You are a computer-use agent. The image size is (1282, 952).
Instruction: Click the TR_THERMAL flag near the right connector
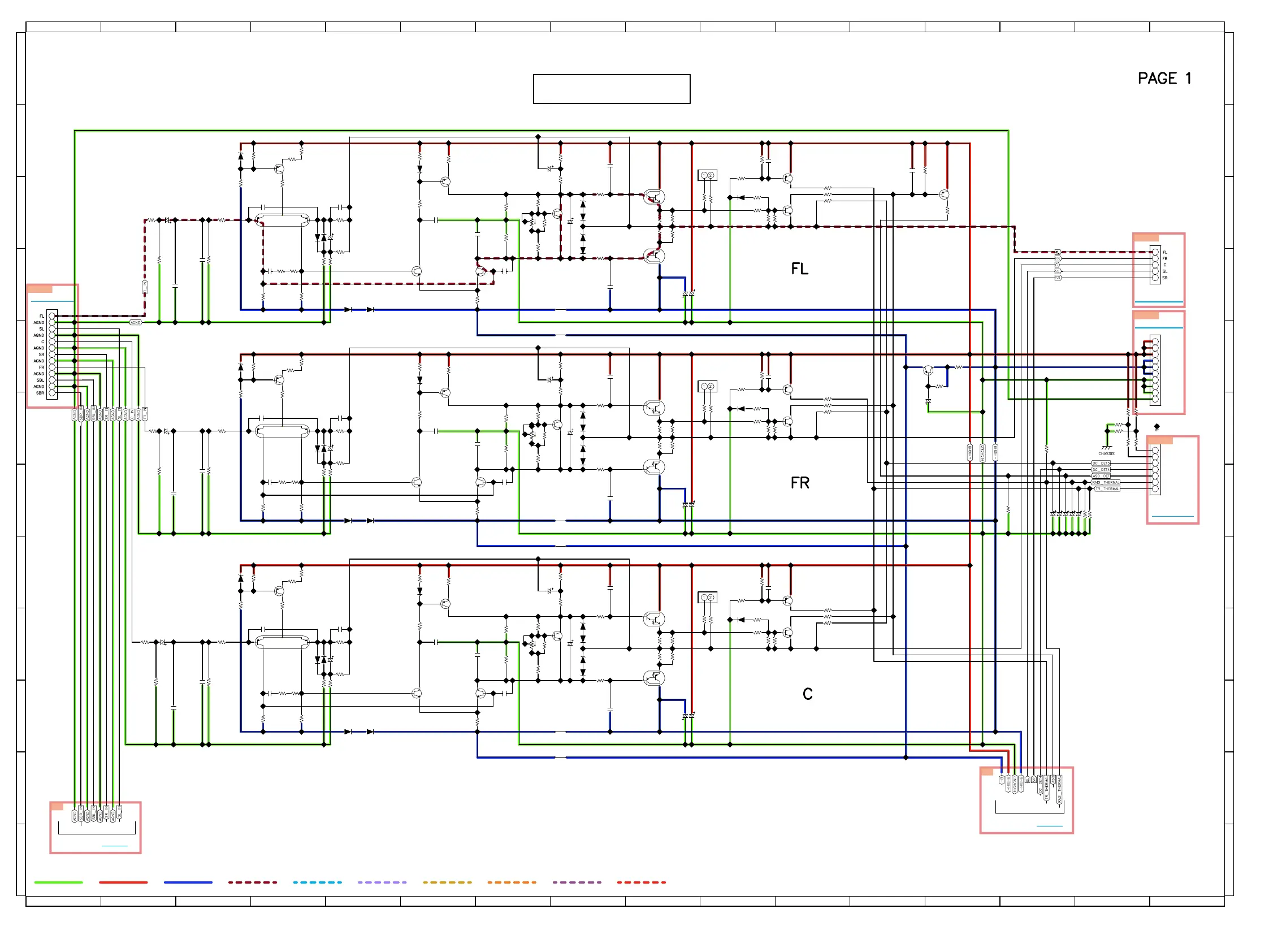1107,489
